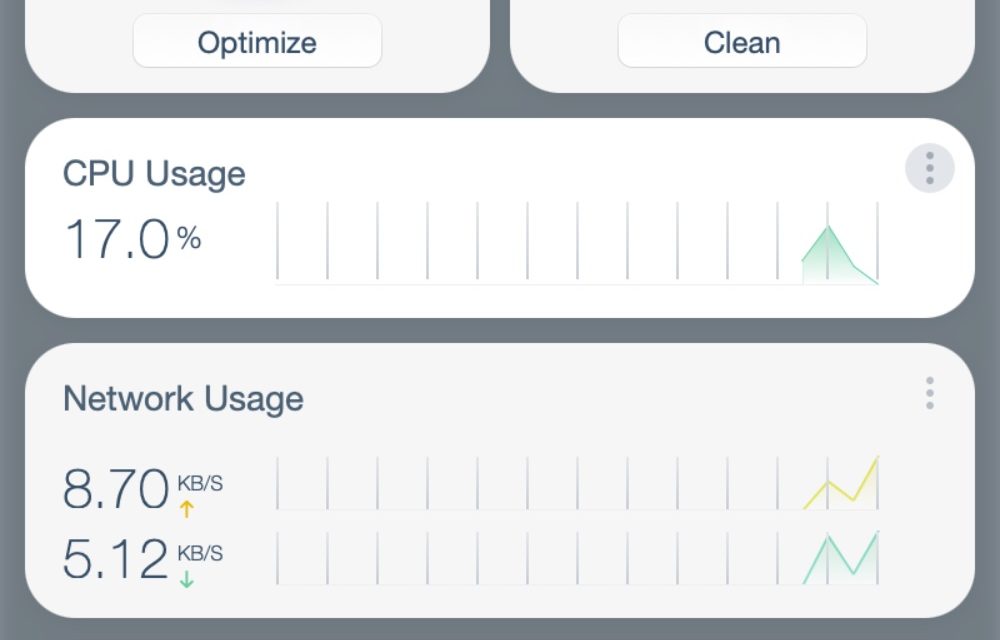Viewport: 1000px width, 640px height.
Task: Click the yellow upload speed line chart
Action: [841, 485]
